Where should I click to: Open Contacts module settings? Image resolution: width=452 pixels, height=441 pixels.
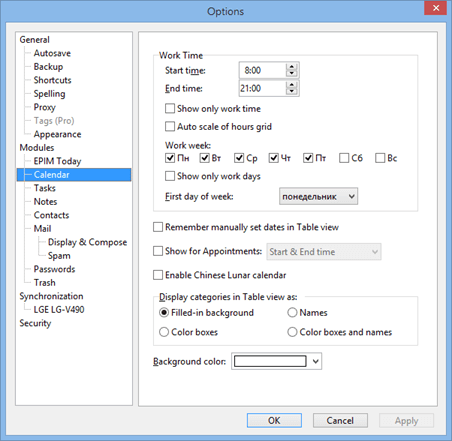pos(51,215)
